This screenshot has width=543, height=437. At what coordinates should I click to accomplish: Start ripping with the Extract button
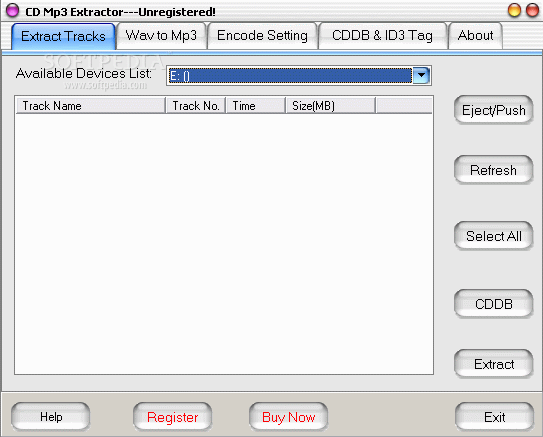(x=493, y=364)
